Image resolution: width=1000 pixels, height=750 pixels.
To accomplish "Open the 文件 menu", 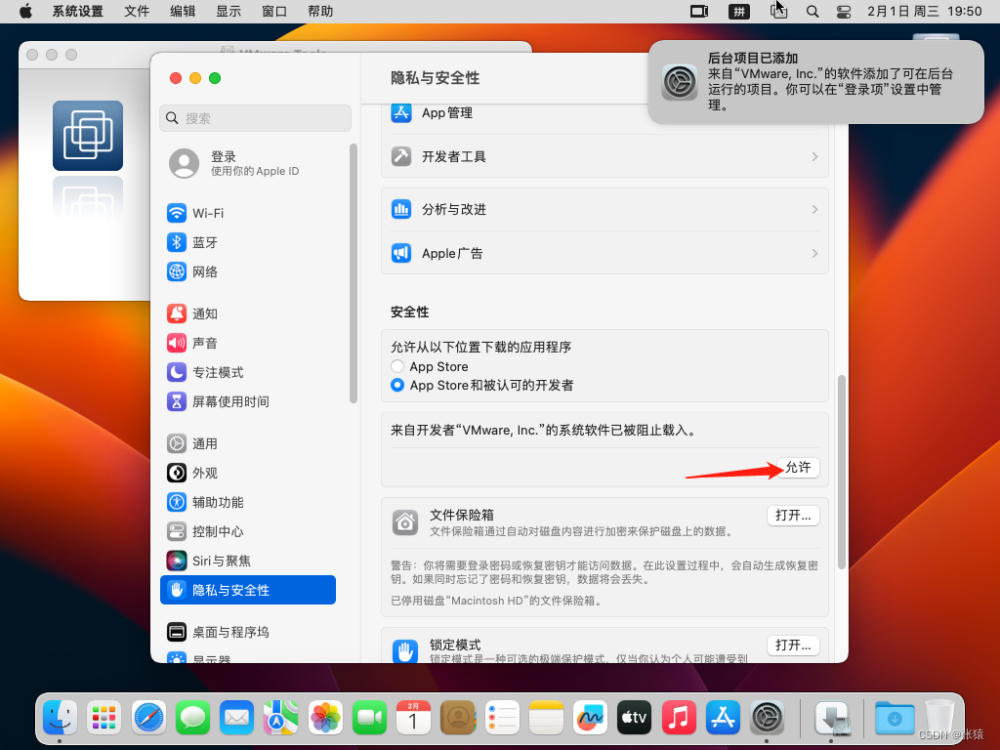I will (136, 11).
